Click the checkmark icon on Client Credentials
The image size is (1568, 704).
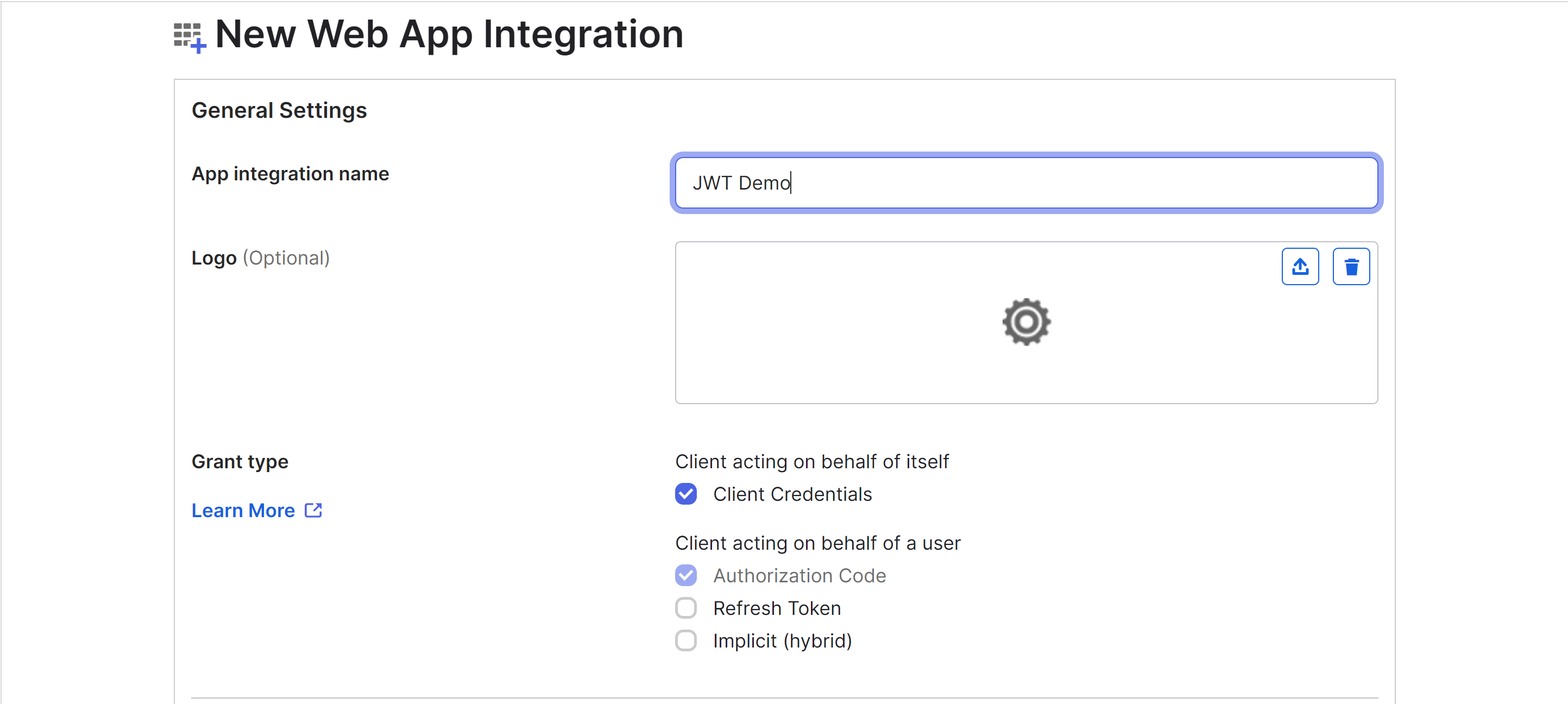click(686, 494)
